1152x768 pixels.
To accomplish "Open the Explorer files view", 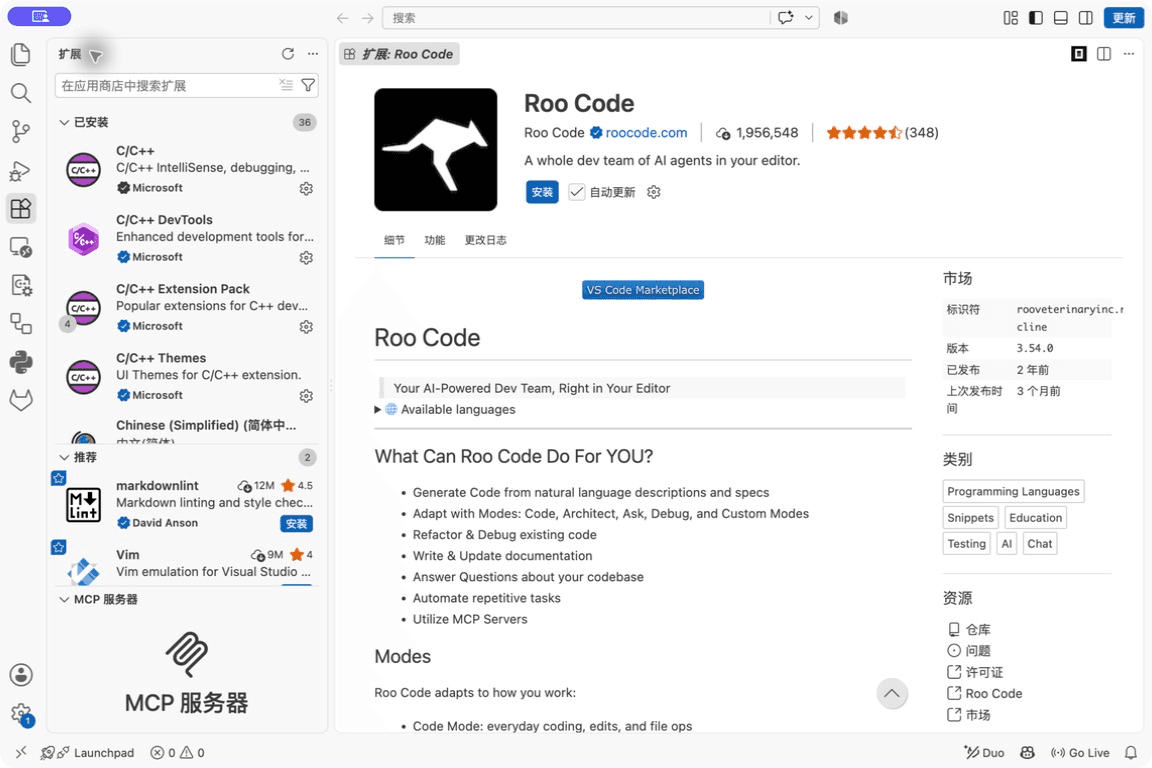I will 21,54.
